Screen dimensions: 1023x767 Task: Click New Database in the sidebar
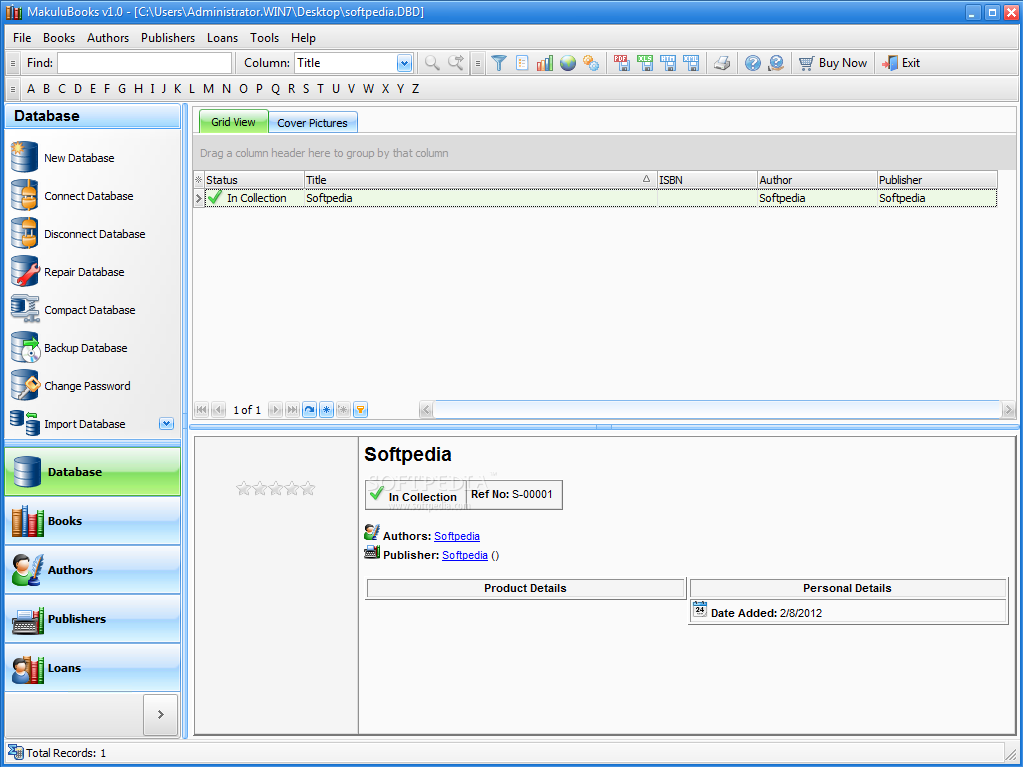point(63,158)
